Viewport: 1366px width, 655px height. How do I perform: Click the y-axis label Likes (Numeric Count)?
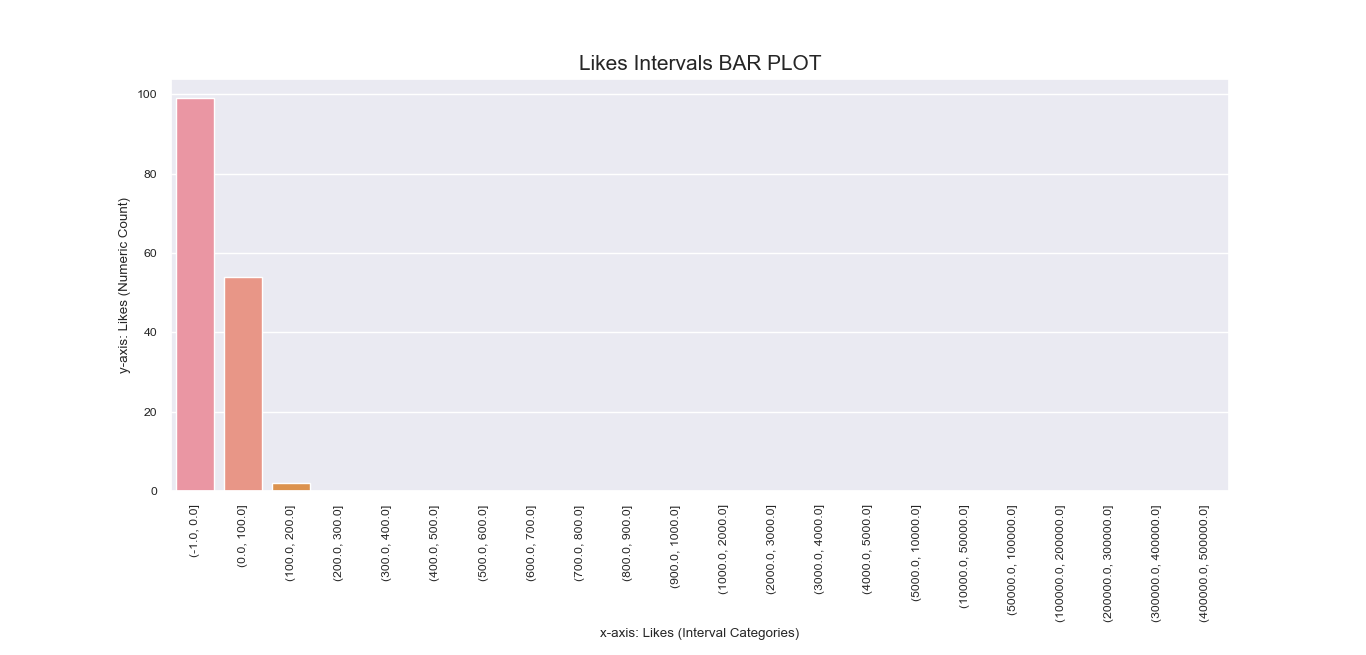pos(124,286)
